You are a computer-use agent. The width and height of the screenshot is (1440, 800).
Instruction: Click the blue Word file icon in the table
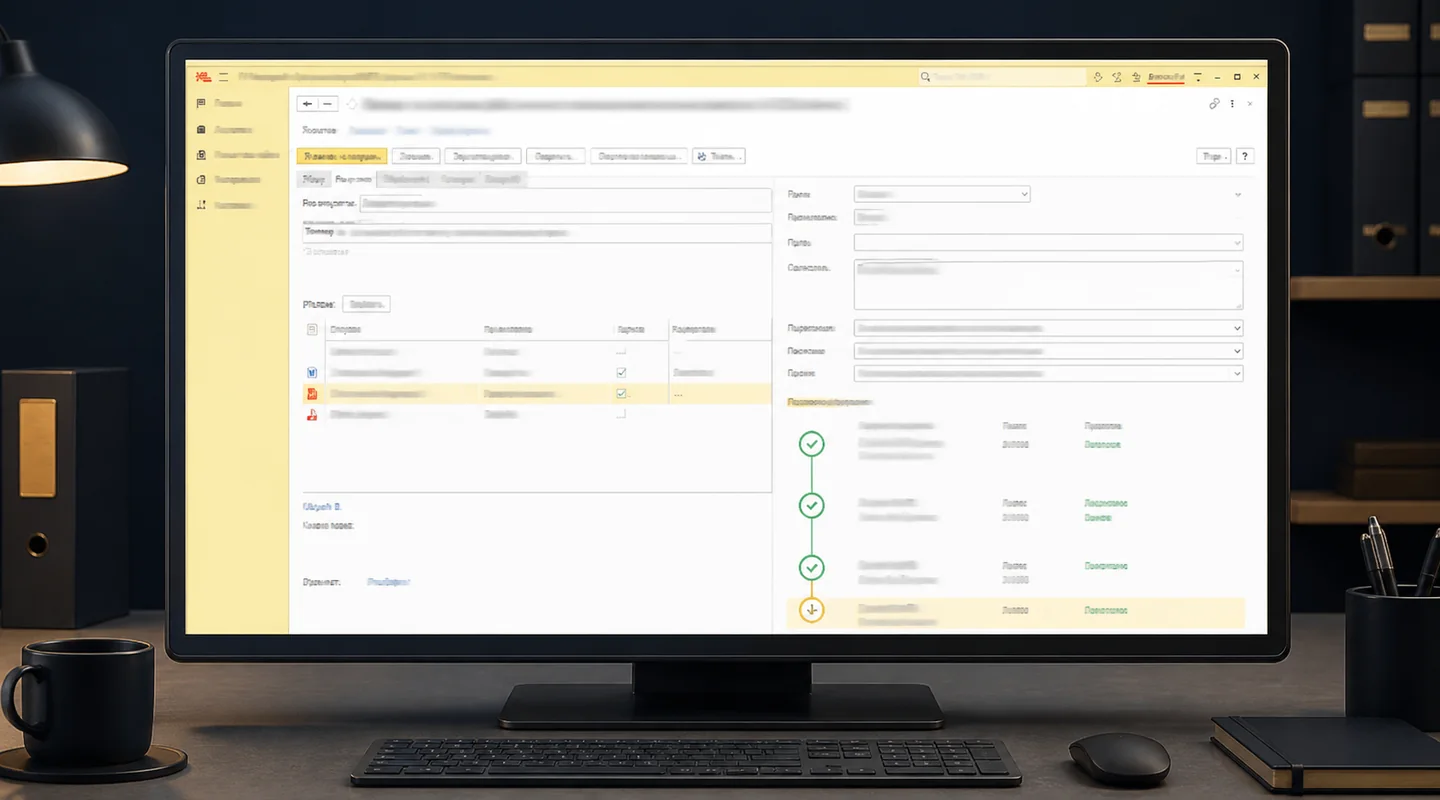(x=312, y=372)
